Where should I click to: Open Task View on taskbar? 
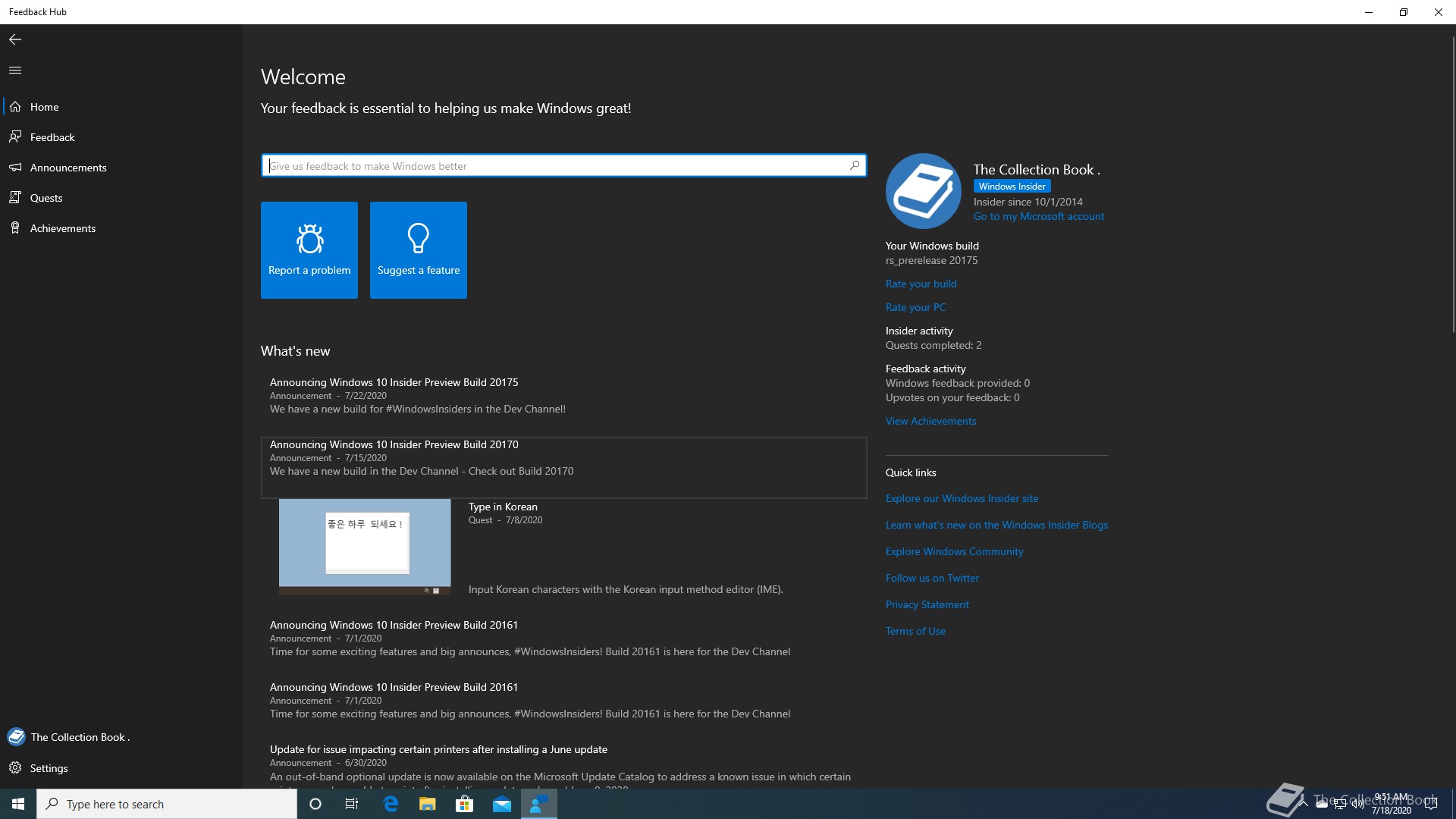(x=352, y=804)
